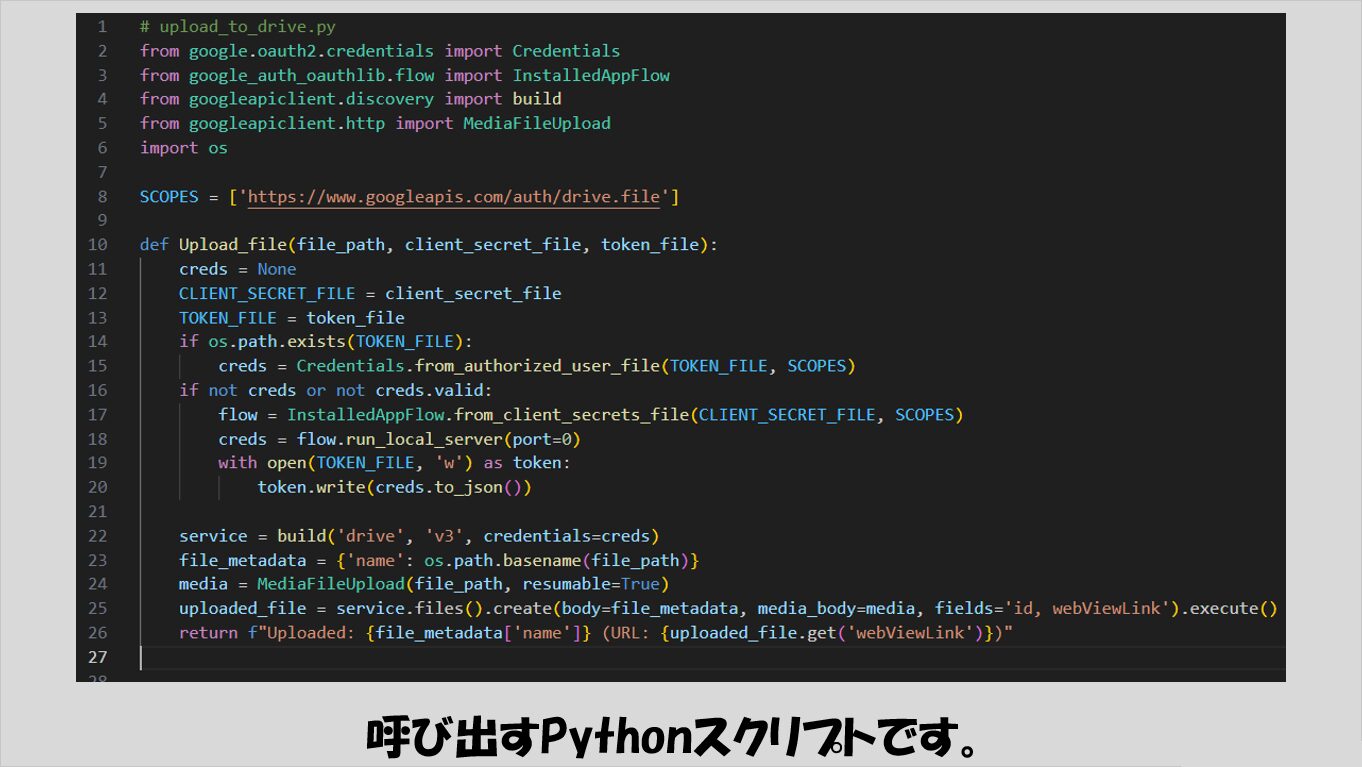1362x767 pixels.
Task: Click line number 22 in the gutter
Action: pyautogui.click(x=98, y=536)
